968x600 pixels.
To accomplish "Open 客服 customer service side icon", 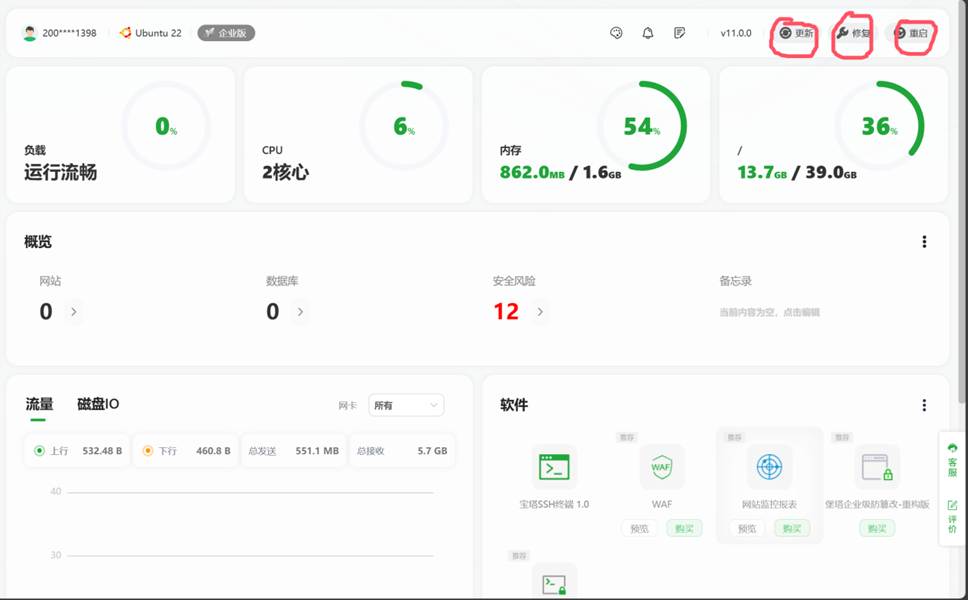I will tap(952, 459).
